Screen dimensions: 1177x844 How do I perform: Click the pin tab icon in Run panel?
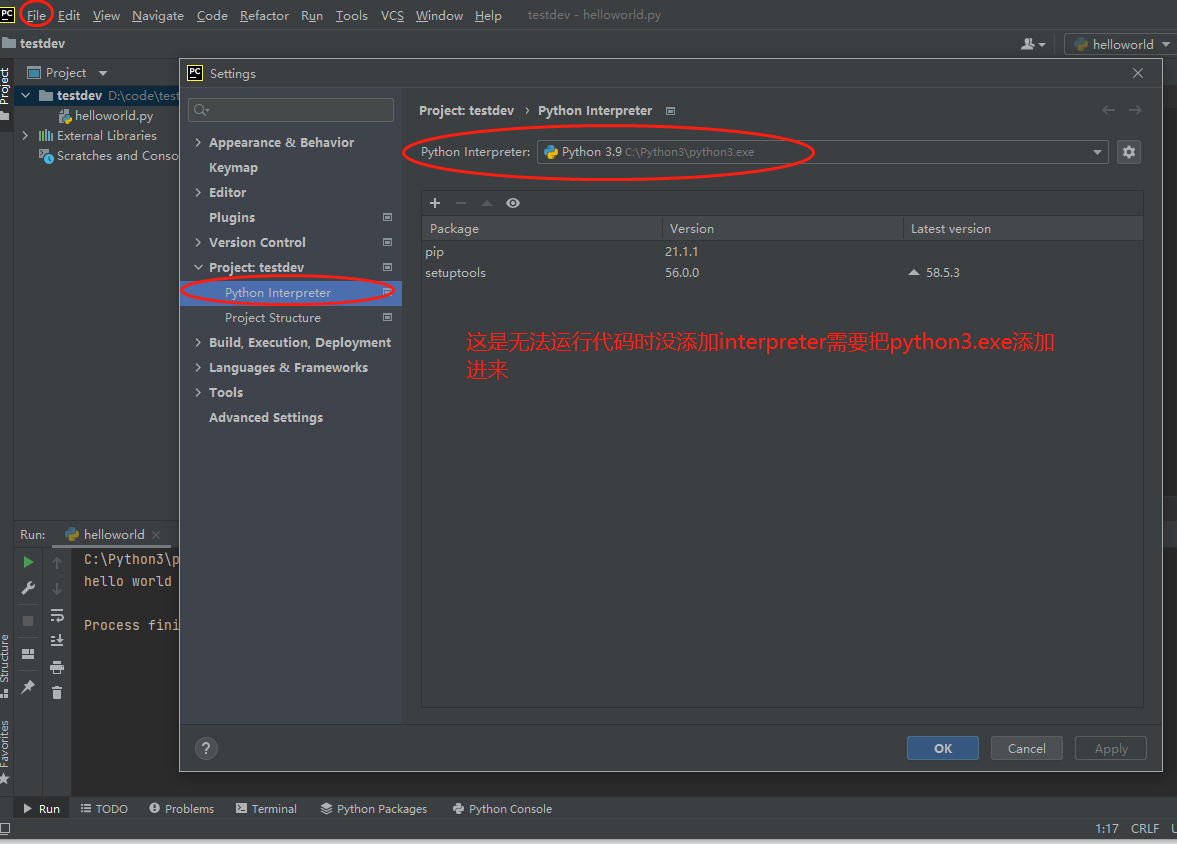(28, 686)
